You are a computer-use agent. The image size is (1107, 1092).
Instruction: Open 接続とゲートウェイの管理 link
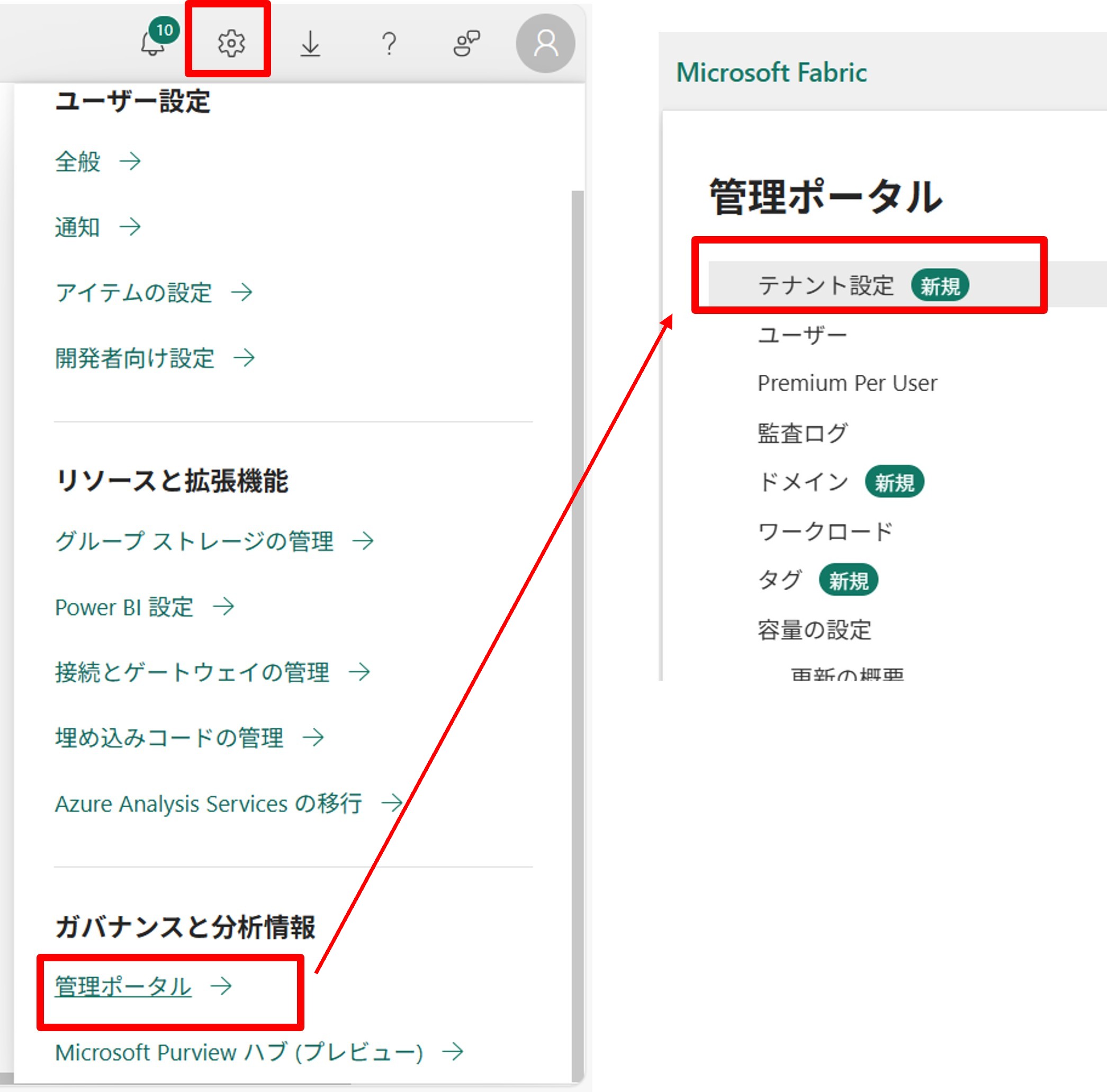(x=213, y=672)
